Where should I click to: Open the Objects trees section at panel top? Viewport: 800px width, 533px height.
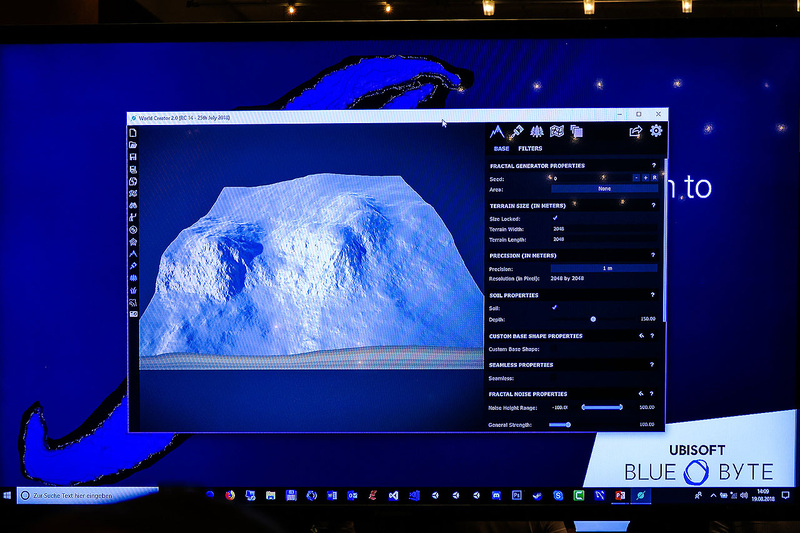[x=537, y=132]
